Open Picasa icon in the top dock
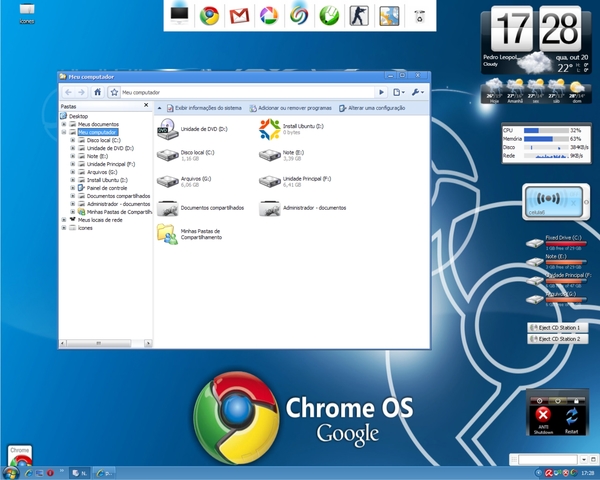 point(269,16)
